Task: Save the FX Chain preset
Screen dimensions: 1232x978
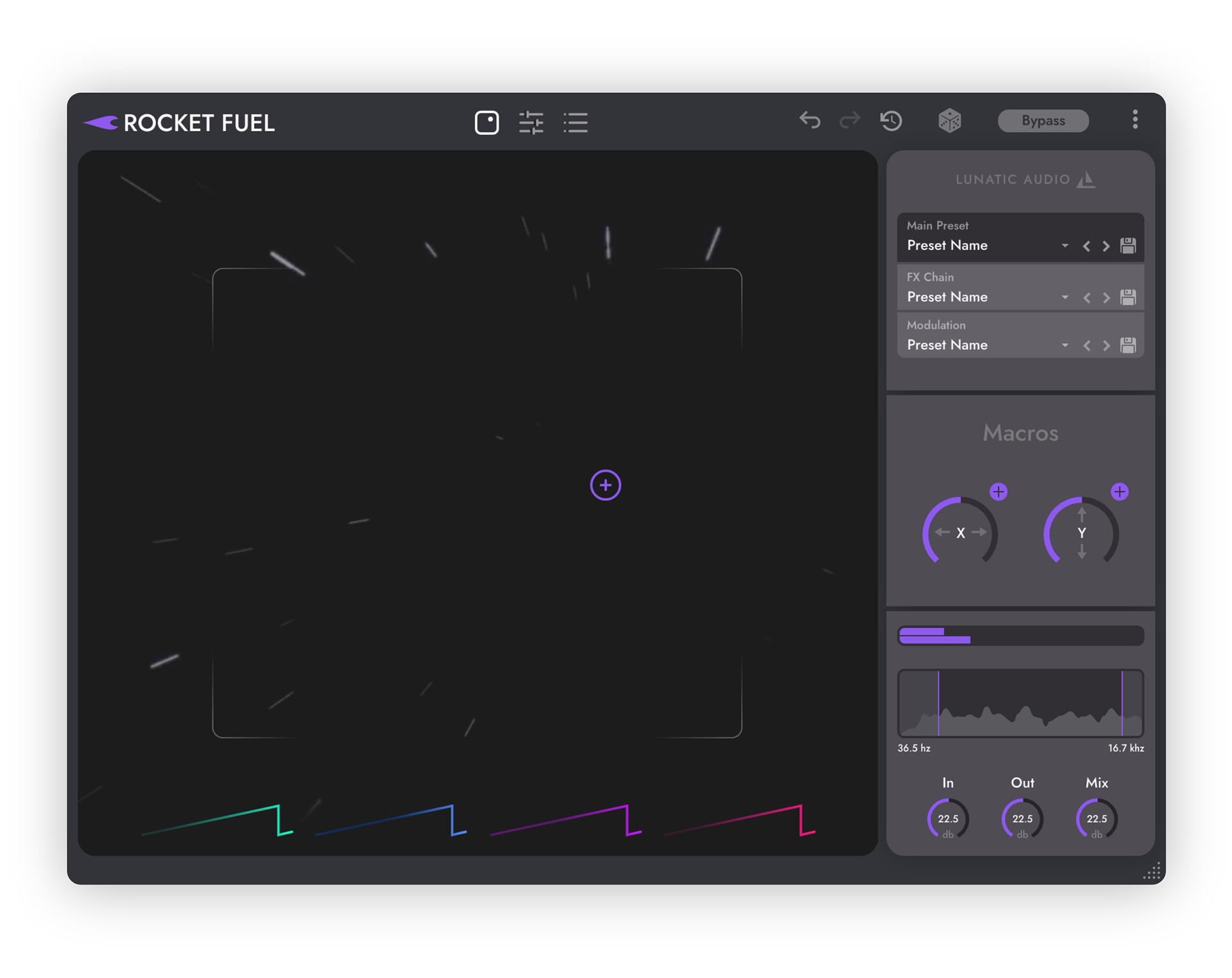Action: coord(1127,296)
